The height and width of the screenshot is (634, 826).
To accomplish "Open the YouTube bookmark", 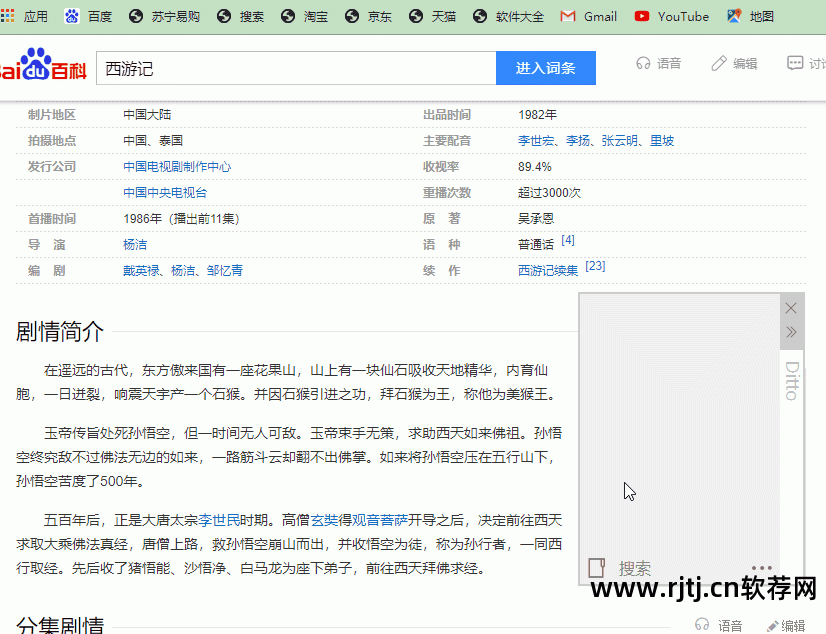I will pyautogui.click(x=672, y=16).
